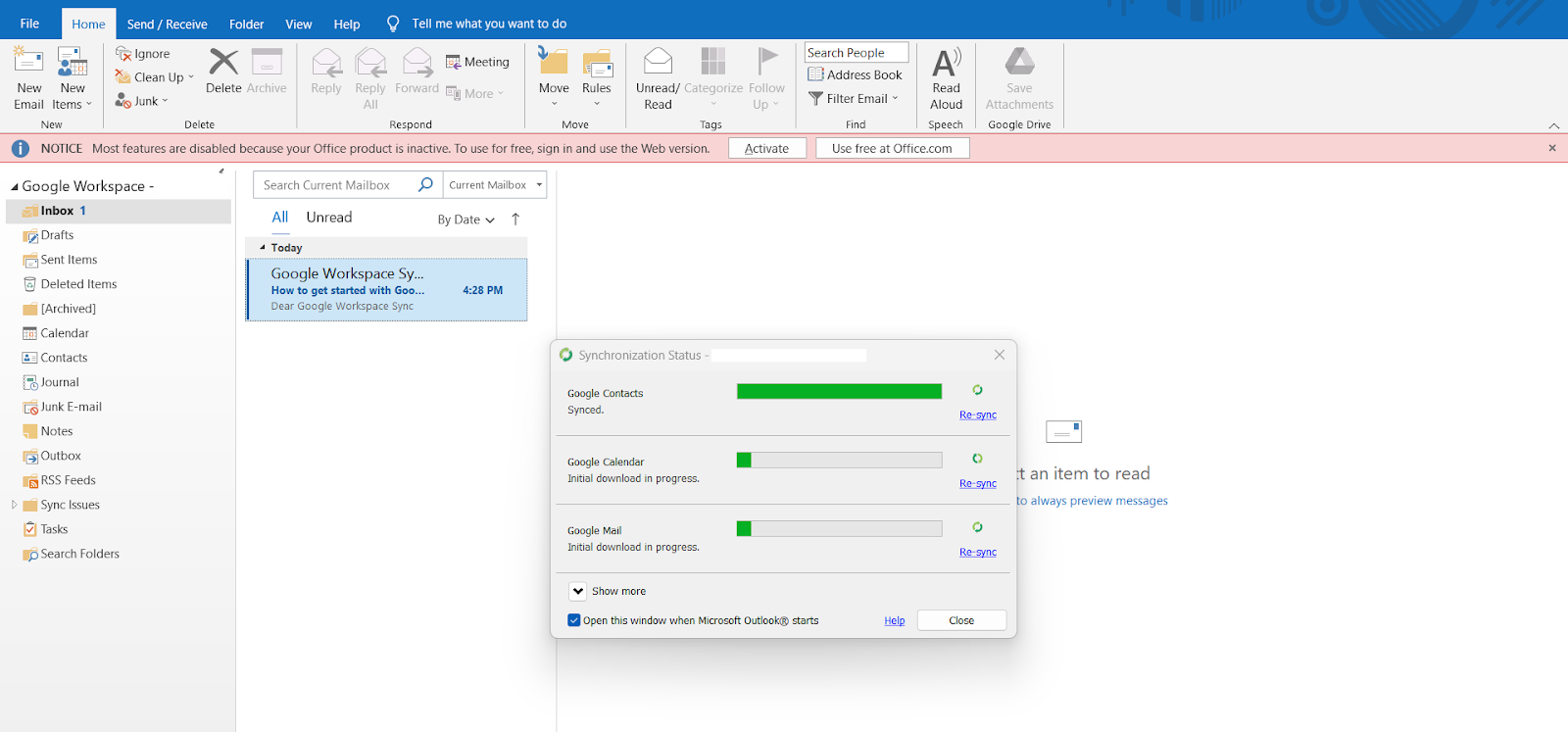Image resolution: width=1568 pixels, height=732 pixels.
Task: Click the Google Mail progress bar
Action: tap(840, 528)
